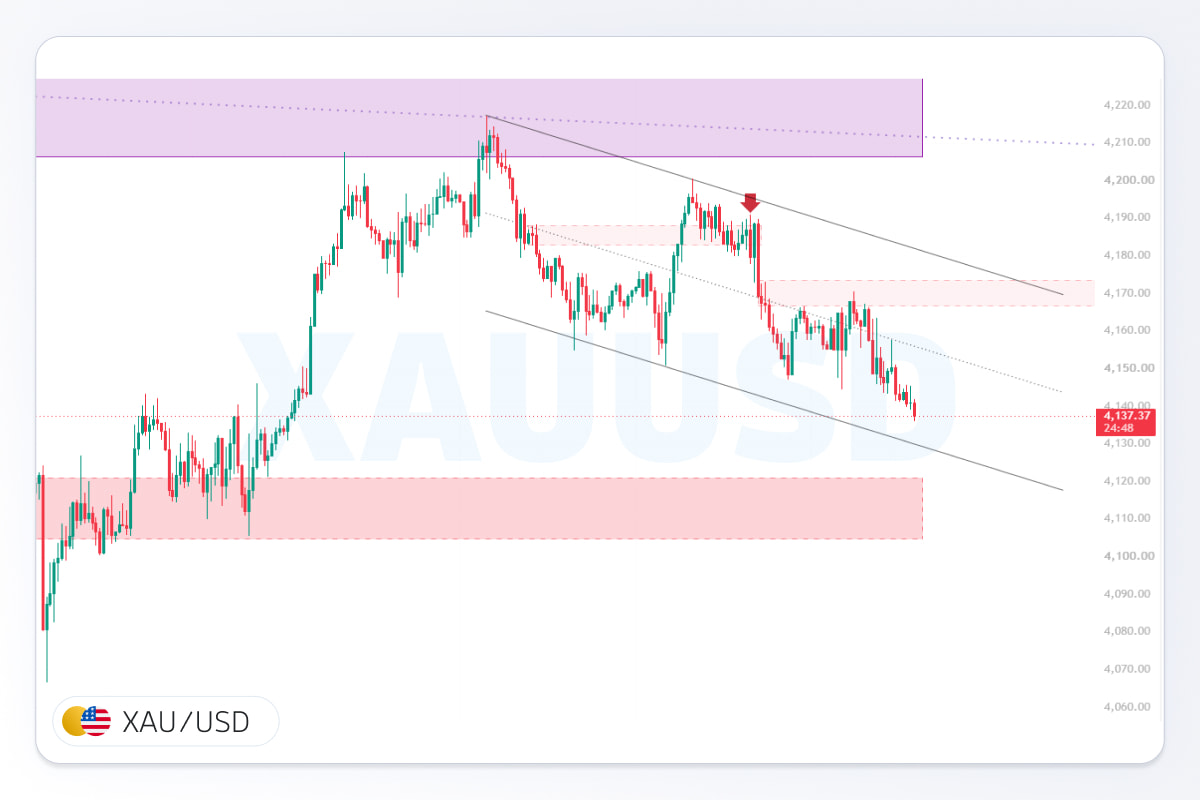Click the red down arrow marker

tap(750, 203)
